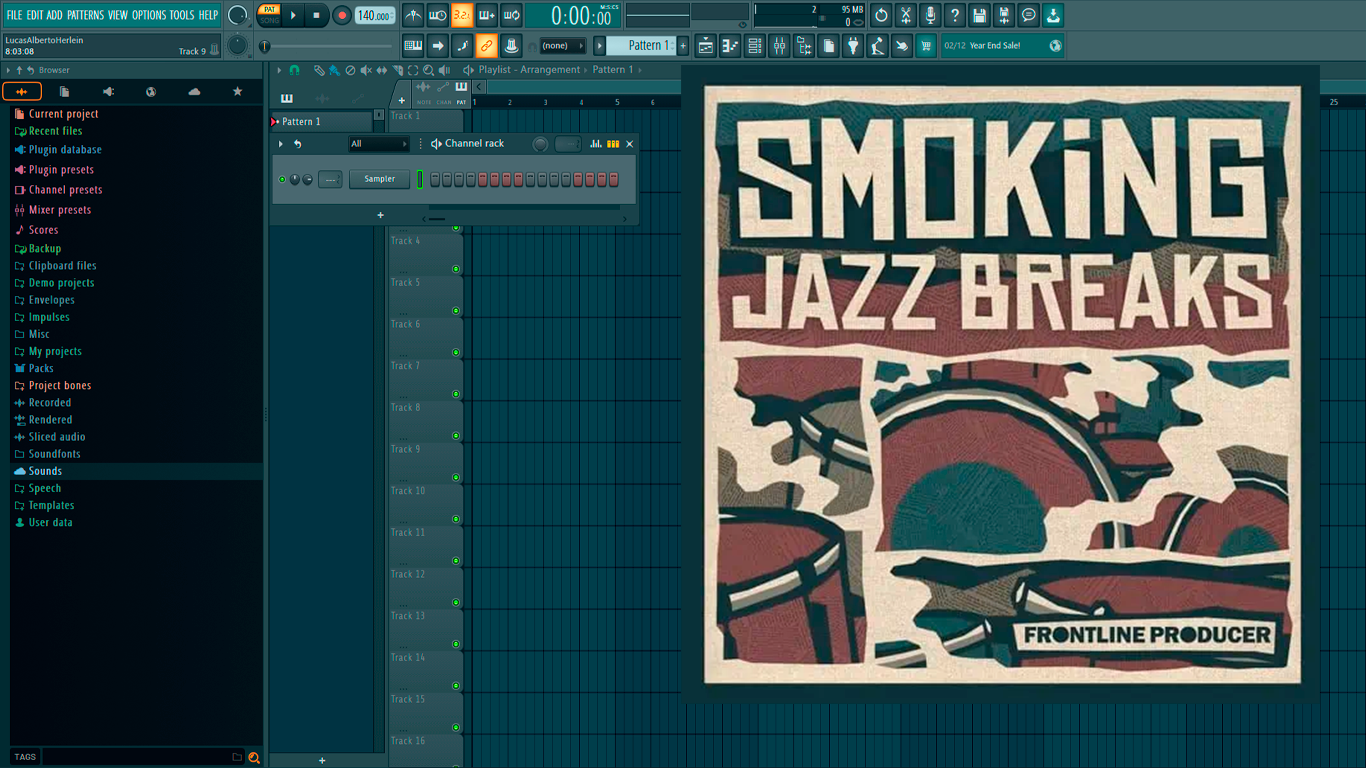Click the Sampler channel button
The image size is (1366, 768).
coord(380,180)
